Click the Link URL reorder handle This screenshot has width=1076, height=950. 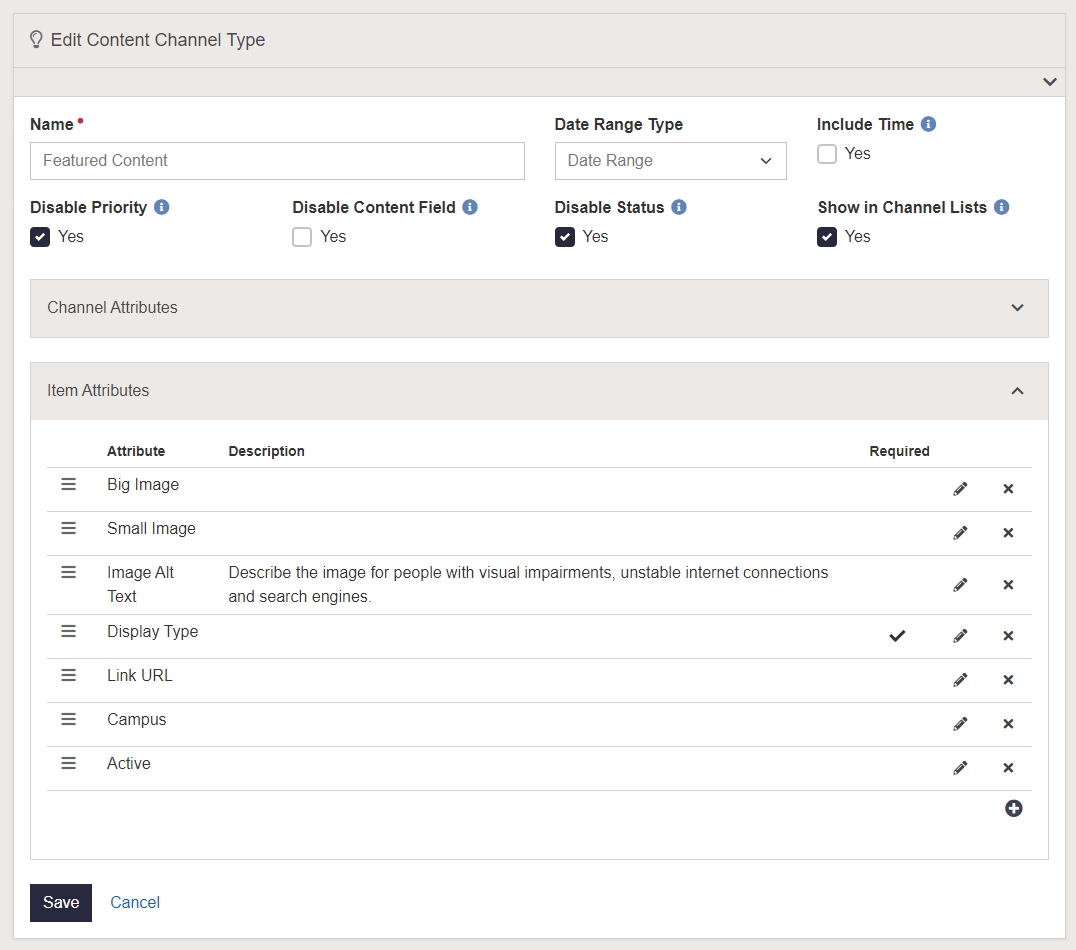(69, 675)
